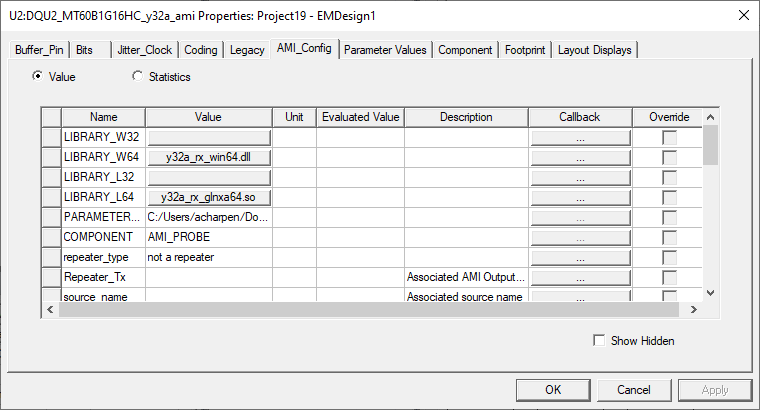
Task: Click the Value column header
Action: (x=208, y=117)
